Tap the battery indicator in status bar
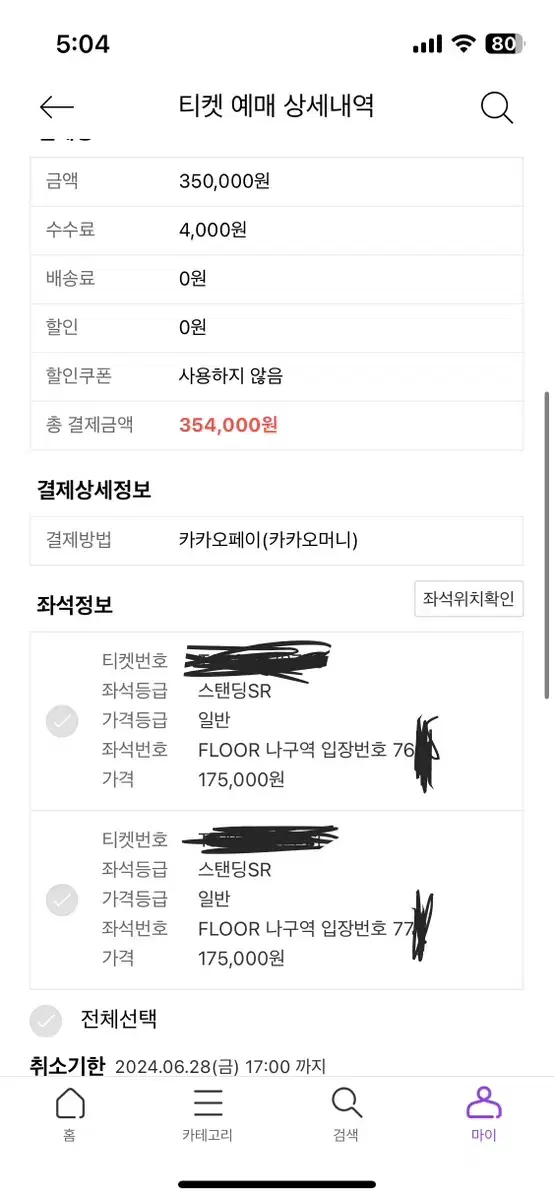Viewport: 554px width, 1200px height. pyautogui.click(x=505, y=44)
